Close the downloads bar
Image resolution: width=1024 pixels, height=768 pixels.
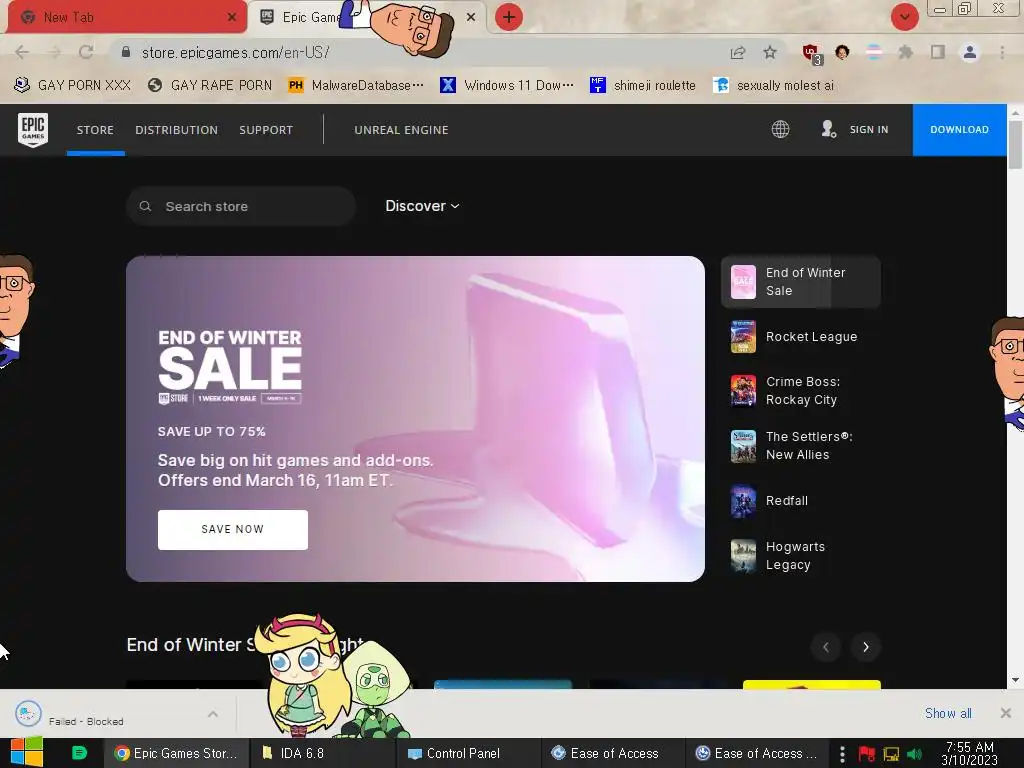[1006, 713]
